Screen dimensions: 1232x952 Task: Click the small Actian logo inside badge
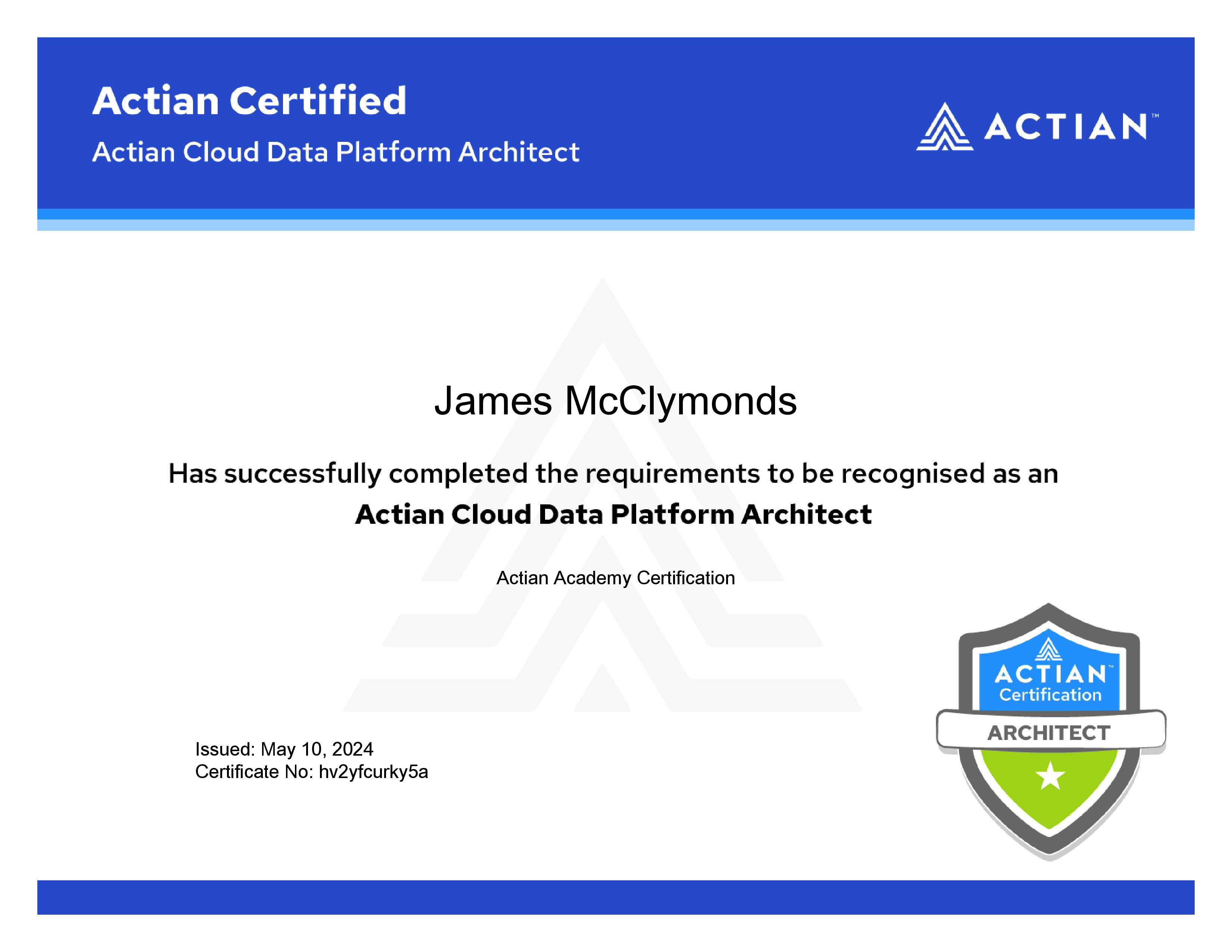(x=1049, y=648)
